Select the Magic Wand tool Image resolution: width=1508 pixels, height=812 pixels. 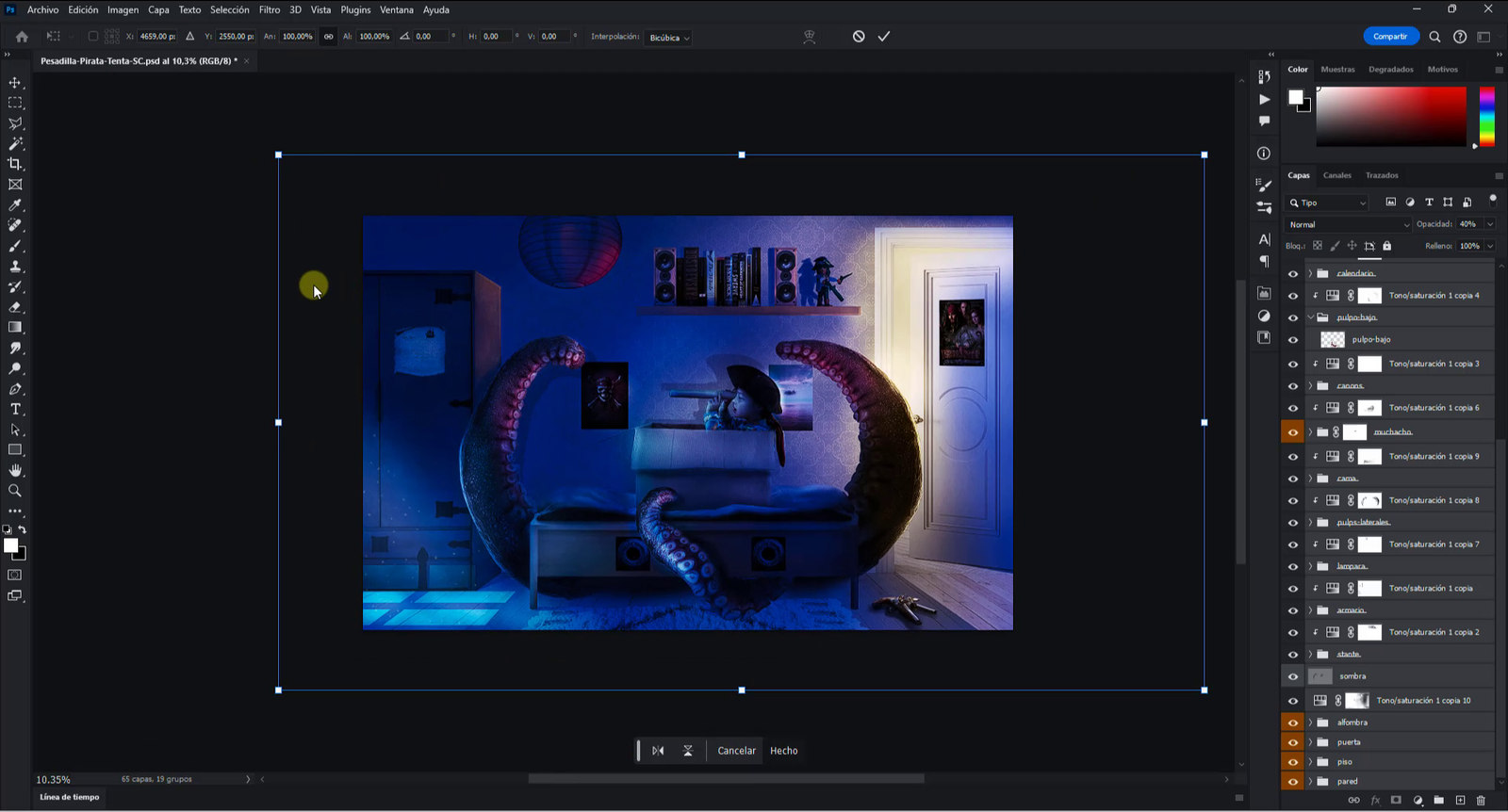coord(15,144)
